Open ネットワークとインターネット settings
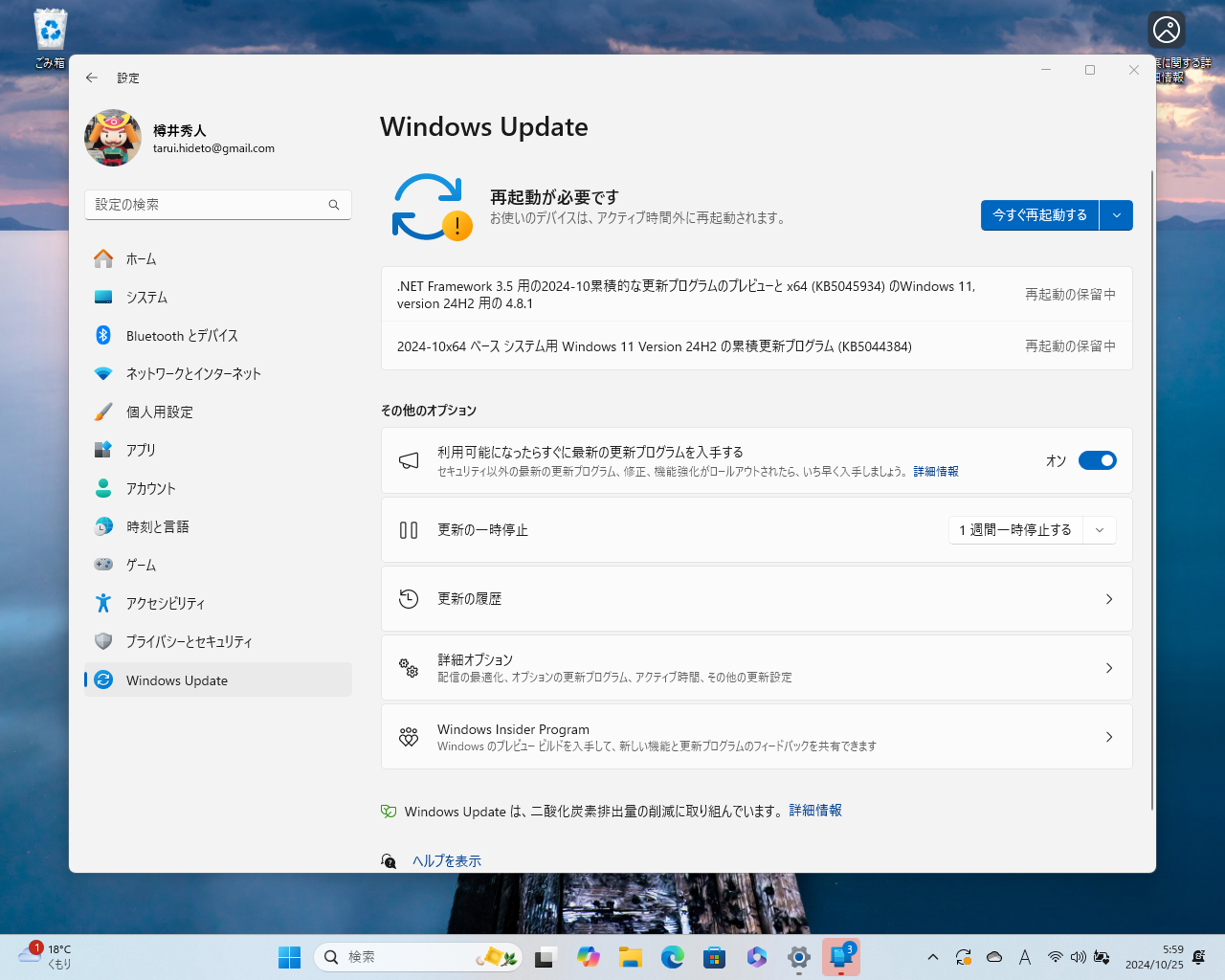The height and width of the screenshot is (980, 1225). coord(218,373)
